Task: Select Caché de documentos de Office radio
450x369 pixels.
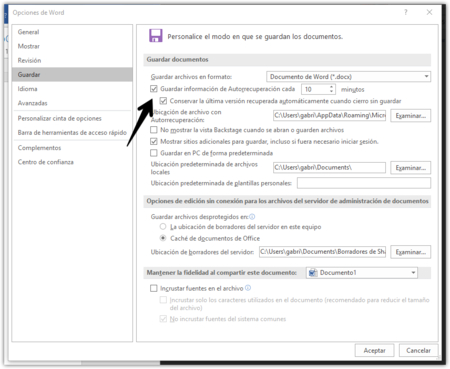Action: tap(163, 238)
